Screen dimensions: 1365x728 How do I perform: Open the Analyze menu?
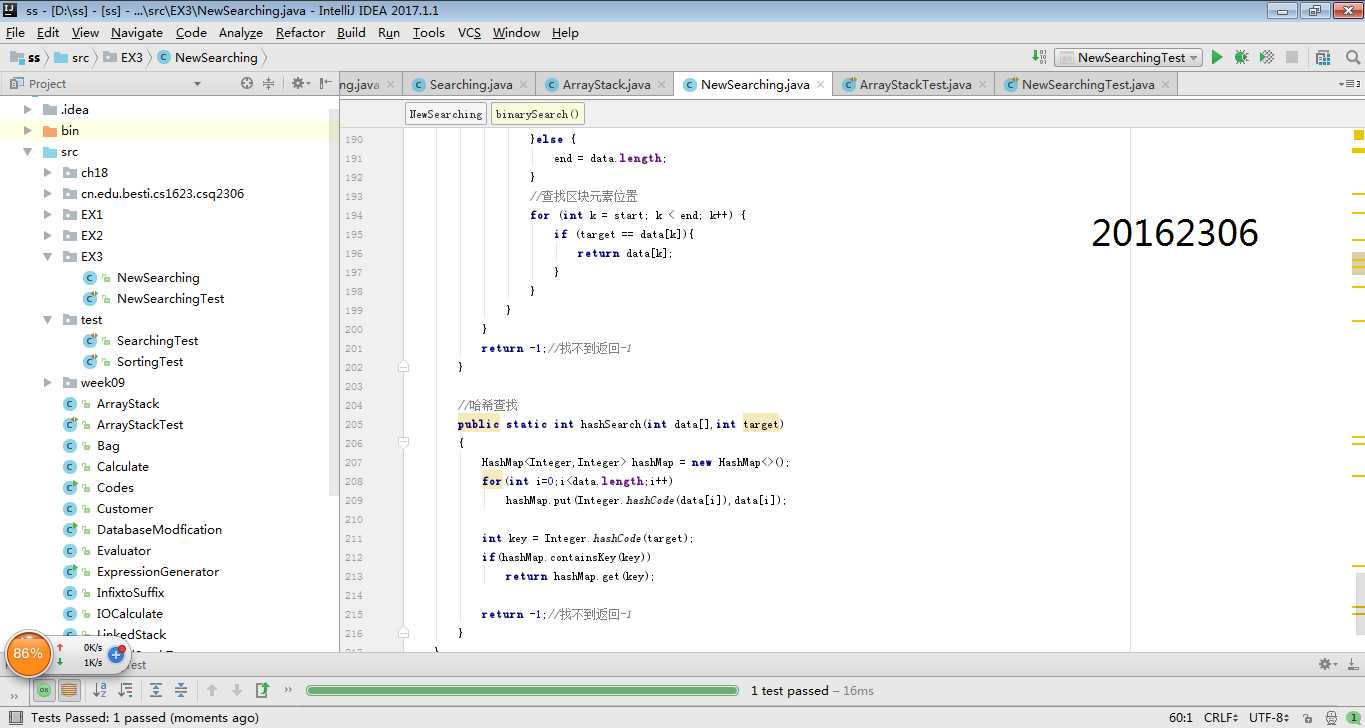pos(240,33)
